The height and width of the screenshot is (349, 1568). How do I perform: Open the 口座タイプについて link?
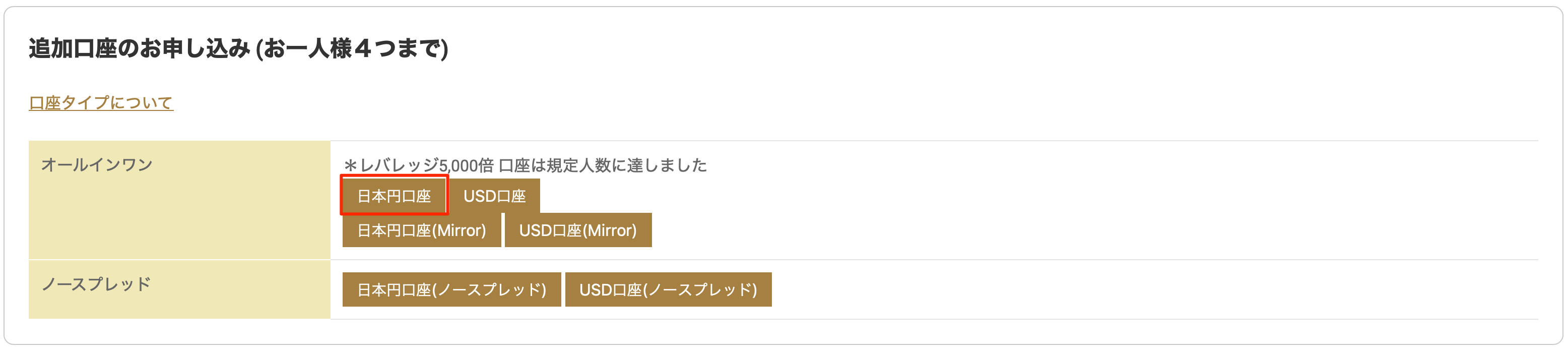101,102
